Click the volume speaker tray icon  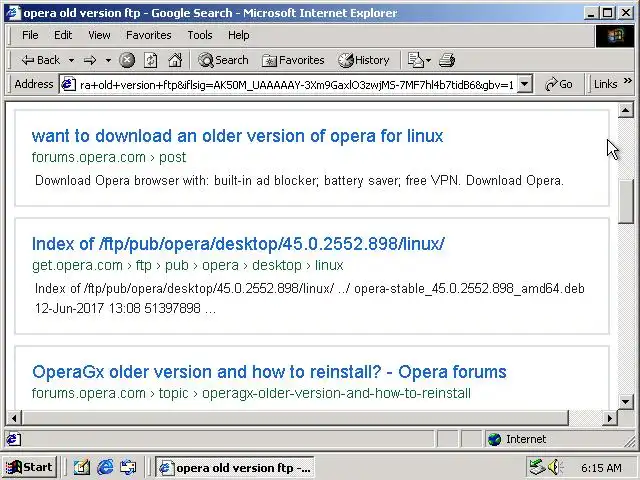coord(554,467)
